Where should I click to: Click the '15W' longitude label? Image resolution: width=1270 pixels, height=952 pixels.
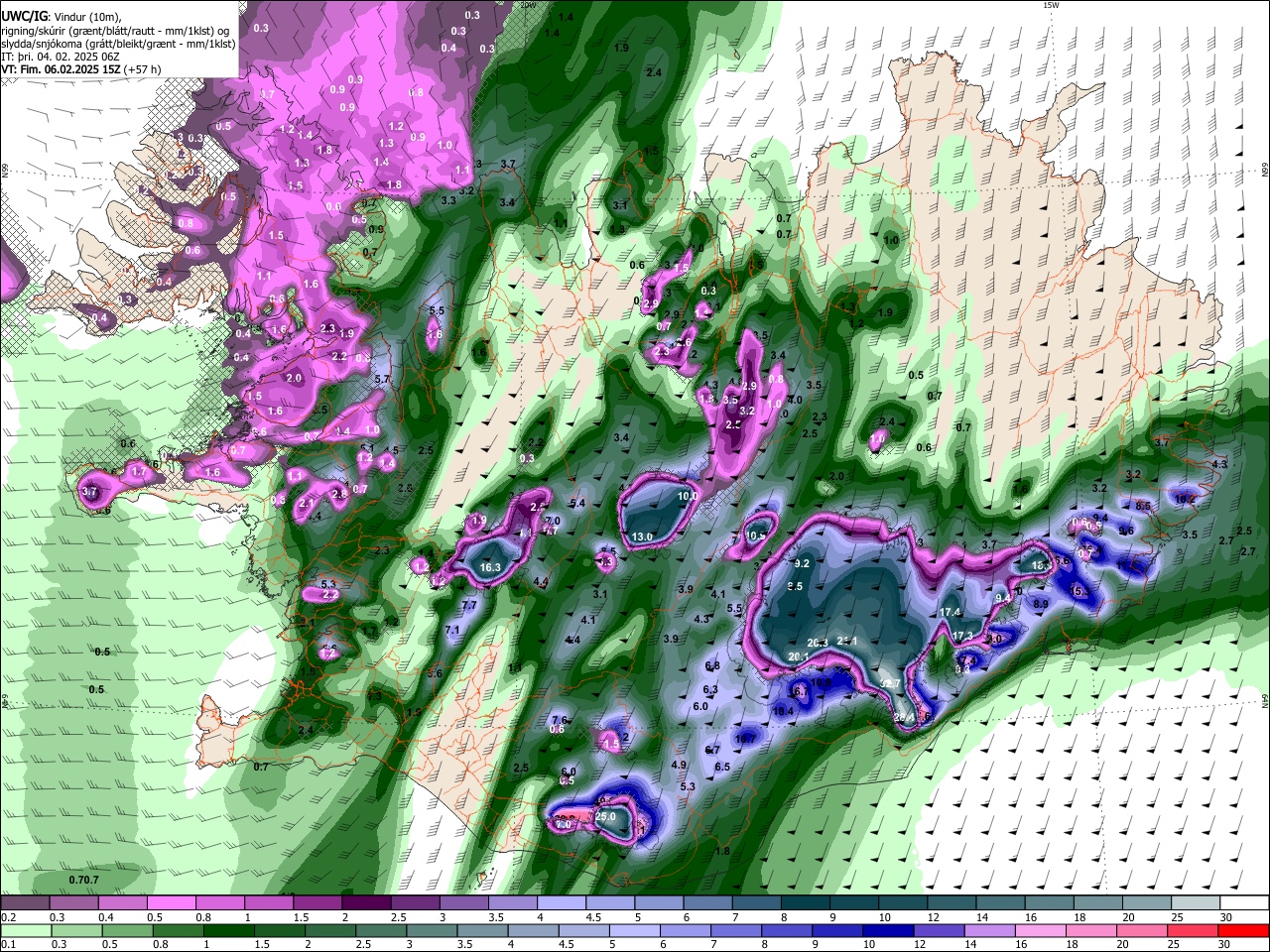pos(1052,5)
